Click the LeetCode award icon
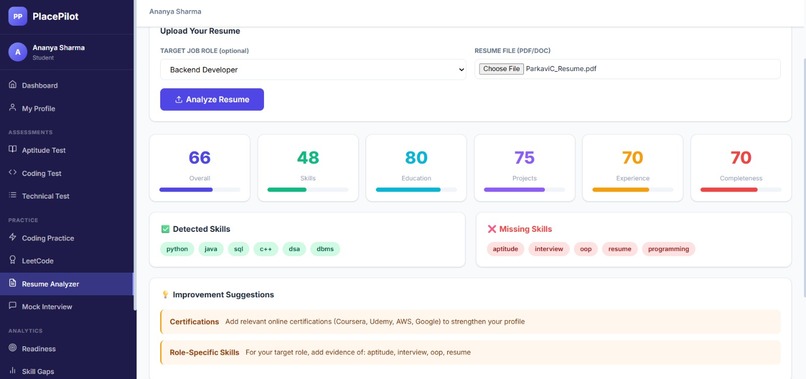This screenshot has width=806, height=379. [x=13, y=260]
